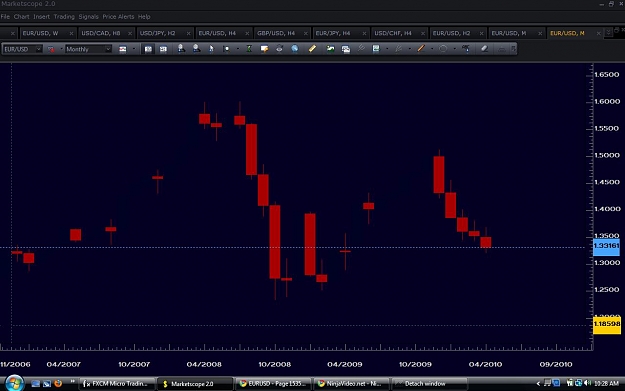Select the zoom in magnifier icon
Screen dimensions: 625x391
pyautogui.click(x=181, y=49)
